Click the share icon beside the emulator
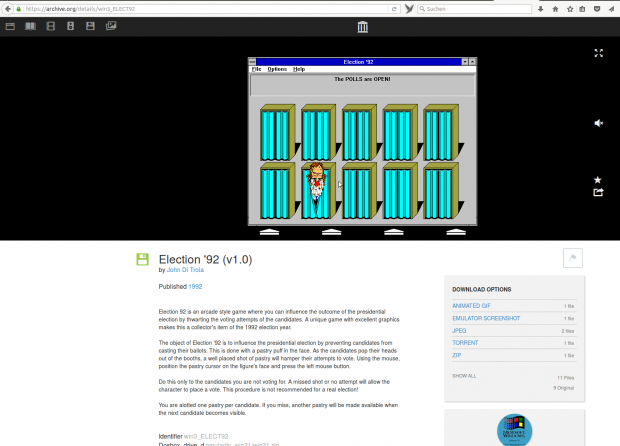The image size is (620, 446). pos(598,192)
